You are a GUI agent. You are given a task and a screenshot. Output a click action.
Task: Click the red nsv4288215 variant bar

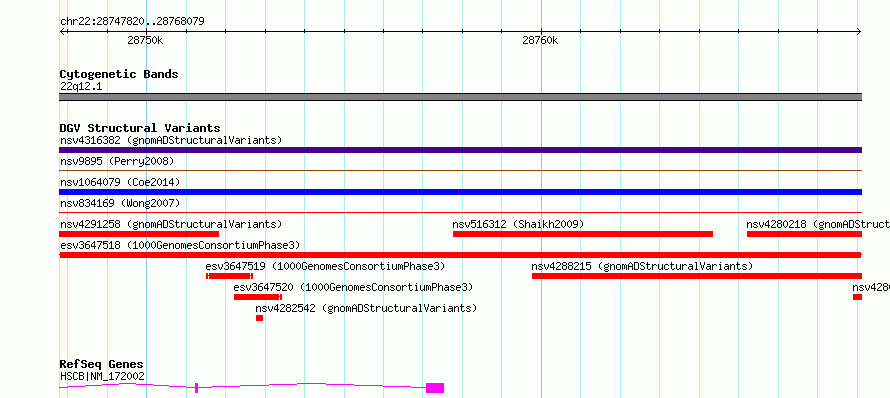(x=697, y=276)
